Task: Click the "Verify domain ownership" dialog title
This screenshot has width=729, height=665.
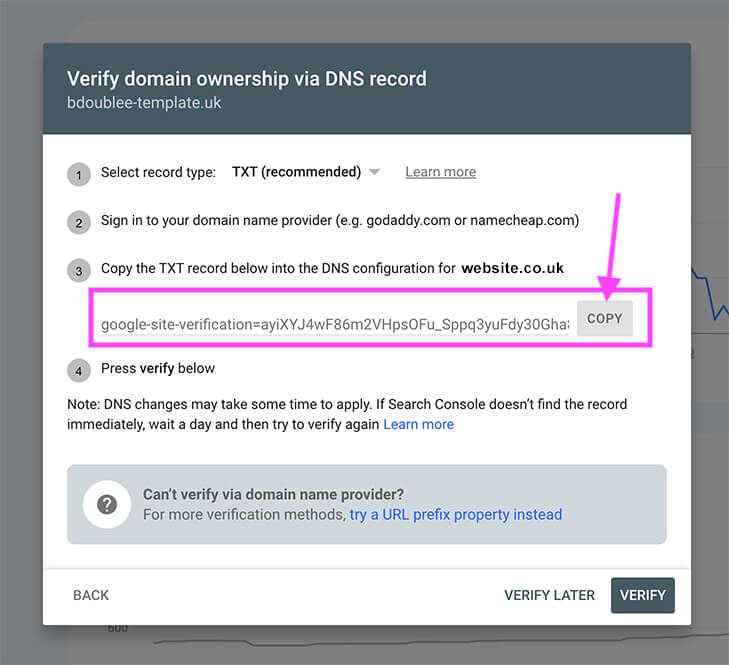Action: click(247, 79)
